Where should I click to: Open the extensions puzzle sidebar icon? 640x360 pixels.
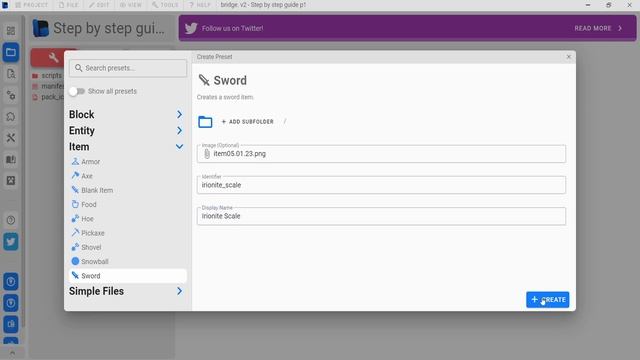11,116
